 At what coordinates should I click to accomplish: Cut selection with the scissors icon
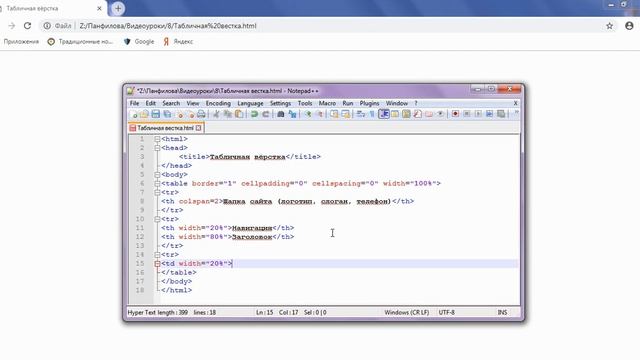(216, 114)
